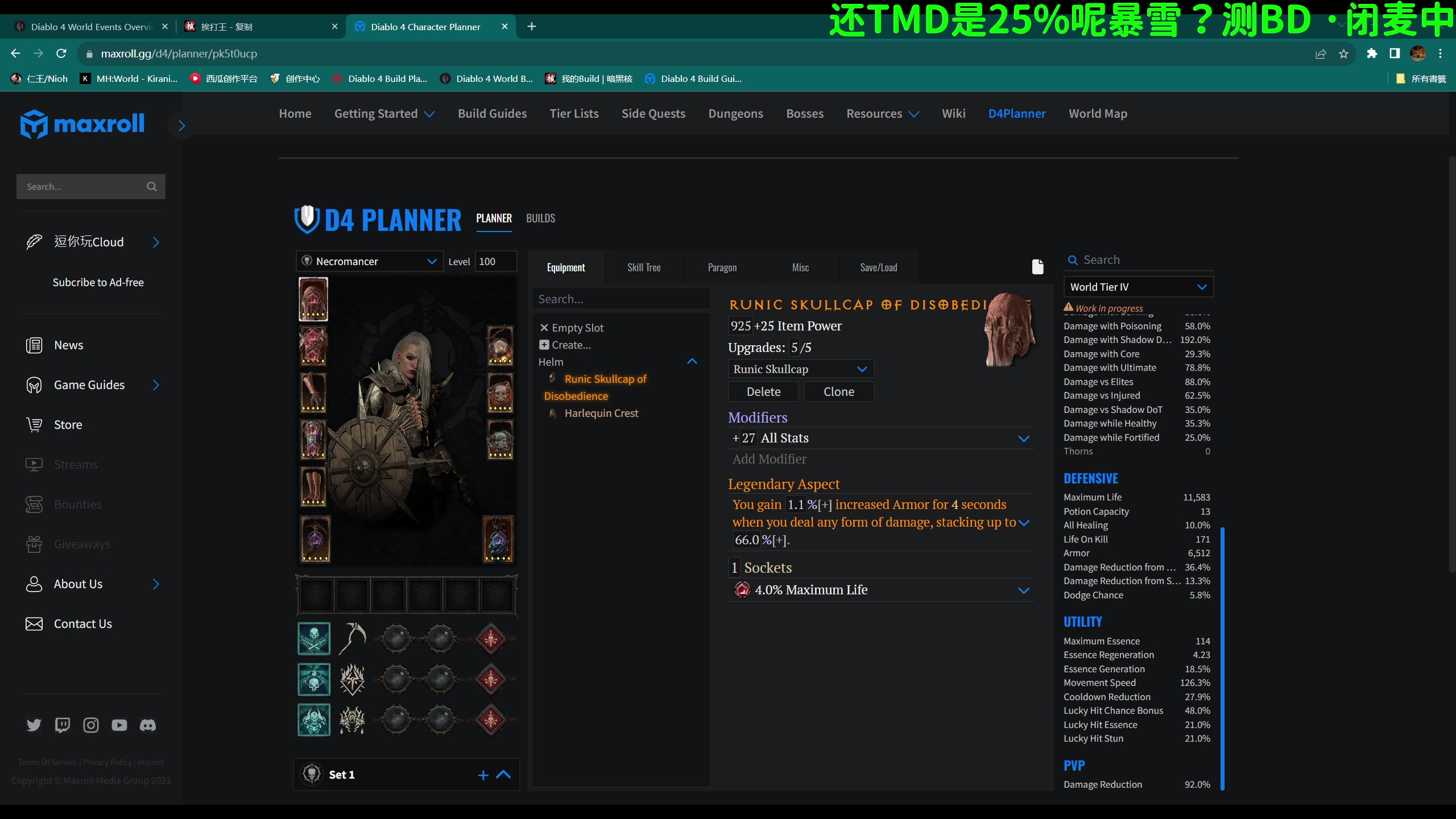
Task: Select the helm equipment slot on the character
Action: (313, 299)
